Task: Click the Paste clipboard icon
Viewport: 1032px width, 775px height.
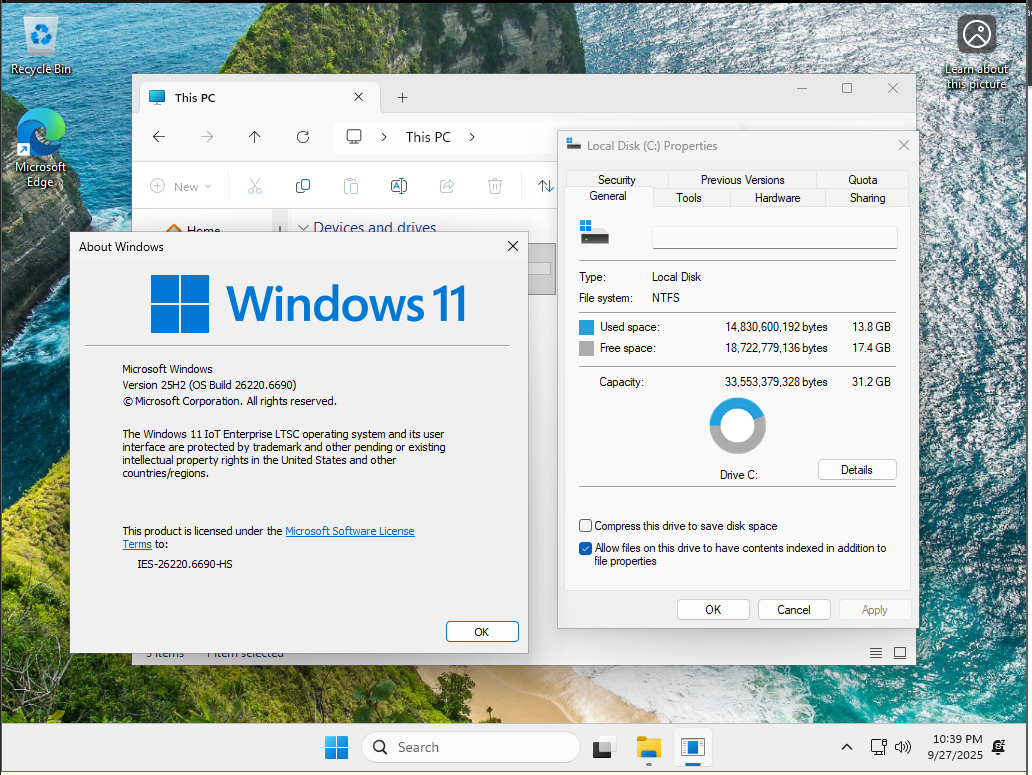Action: click(351, 186)
